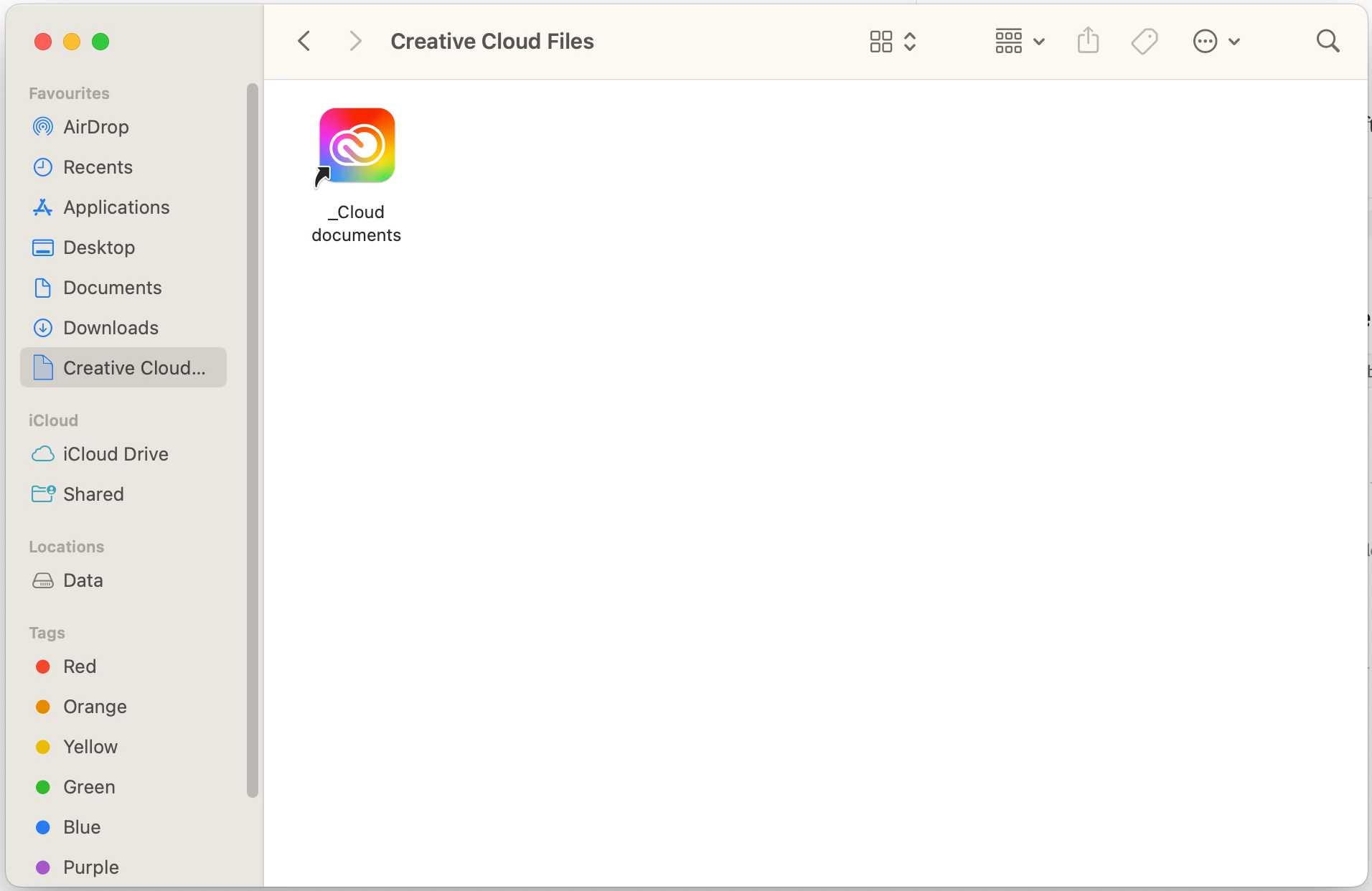Filter by the Green tag
This screenshot has width=1372, height=891.
(x=123, y=787)
